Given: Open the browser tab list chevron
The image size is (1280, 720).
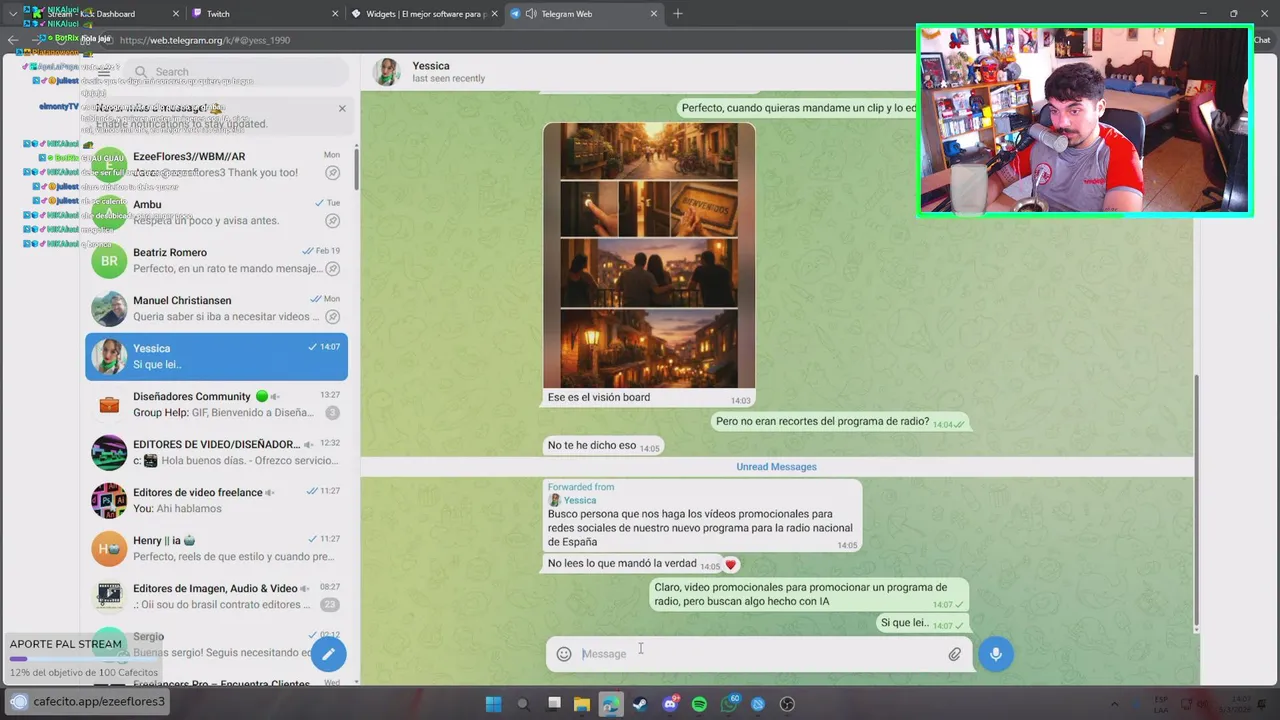Looking at the screenshot, I should click(13, 14).
